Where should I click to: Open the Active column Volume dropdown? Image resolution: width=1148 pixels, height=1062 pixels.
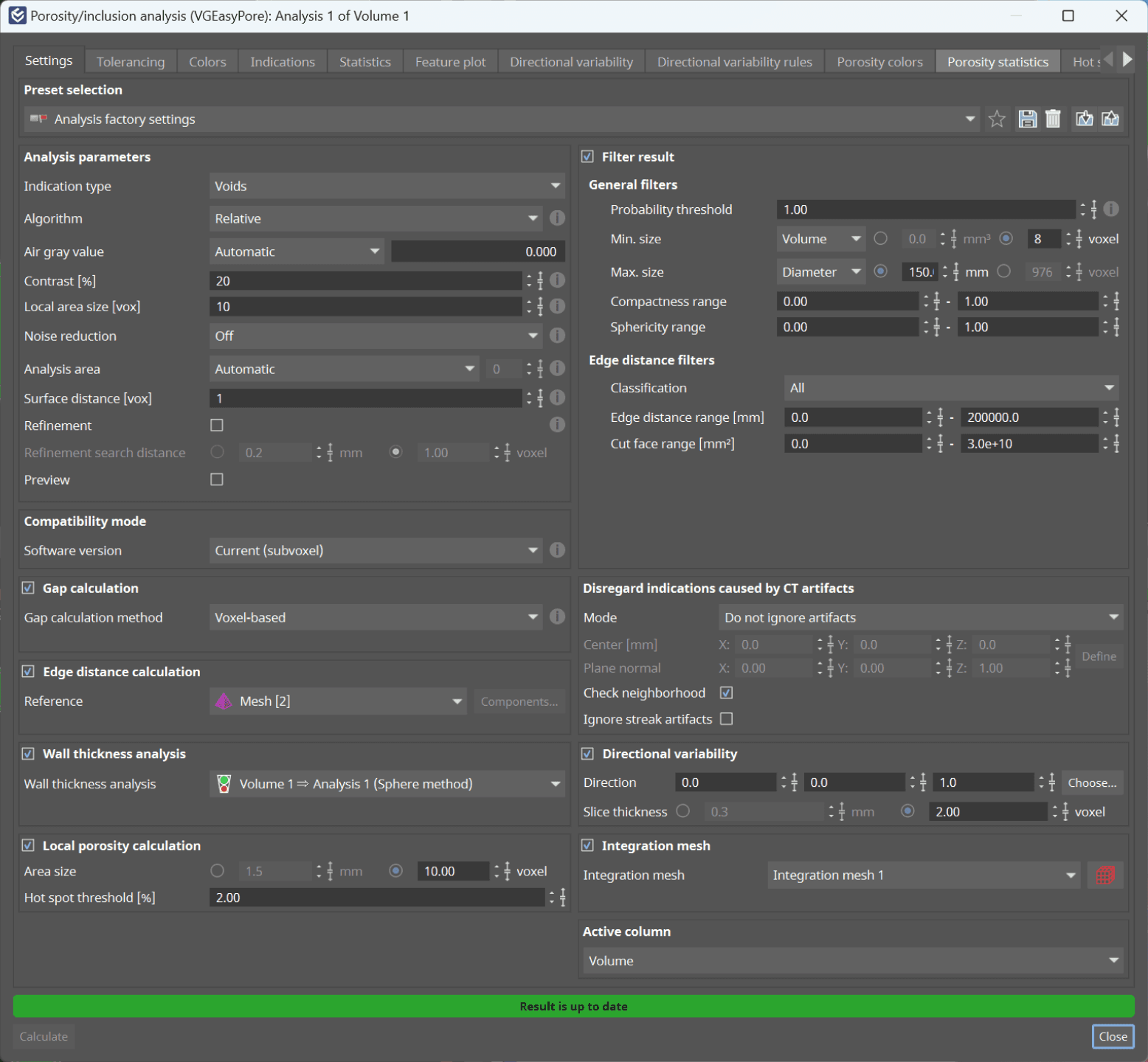coord(852,961)
